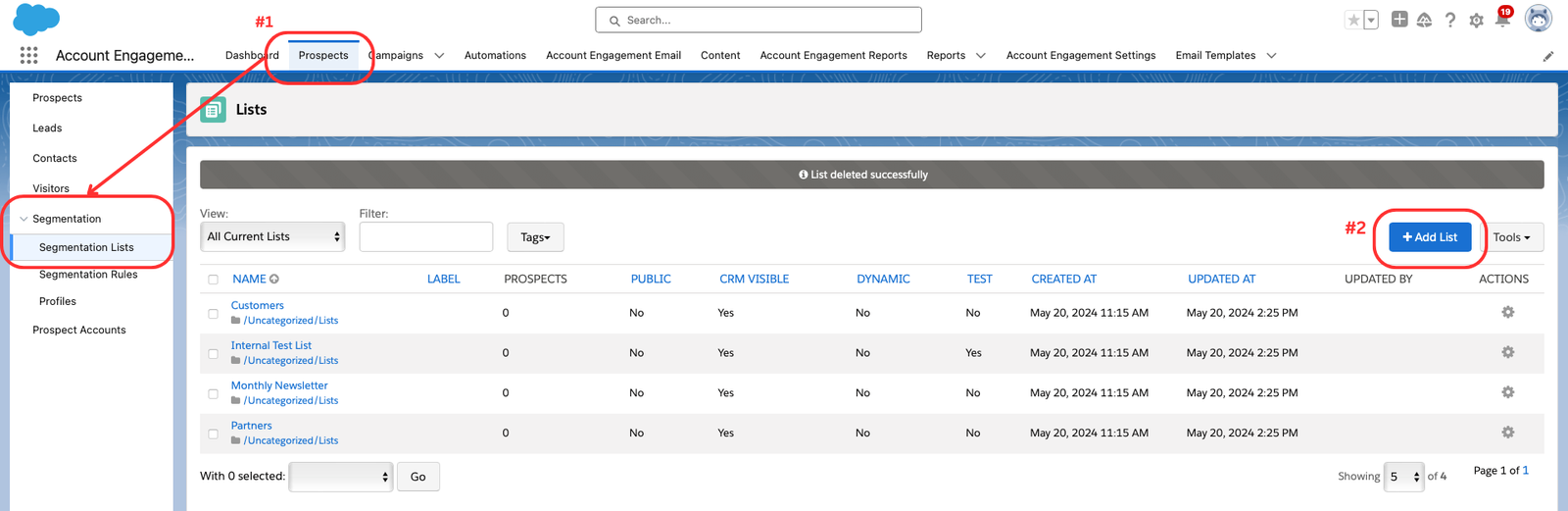The height and width of the screenshot is (511, 1568).
Task: Click the global actions plus icon
Action: click(1399, 20)
